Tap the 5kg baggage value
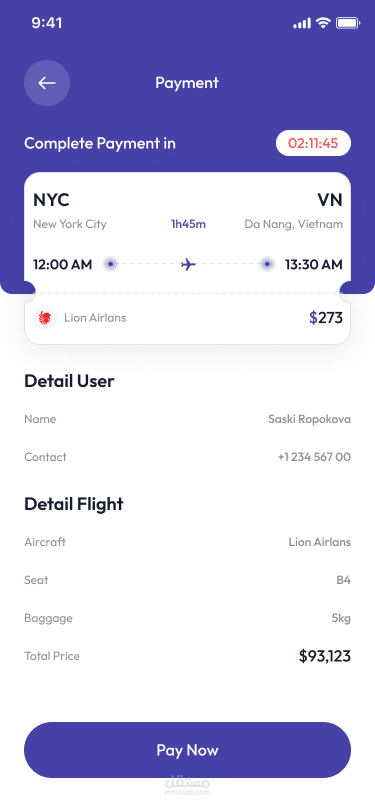 (x=341, y=618)
